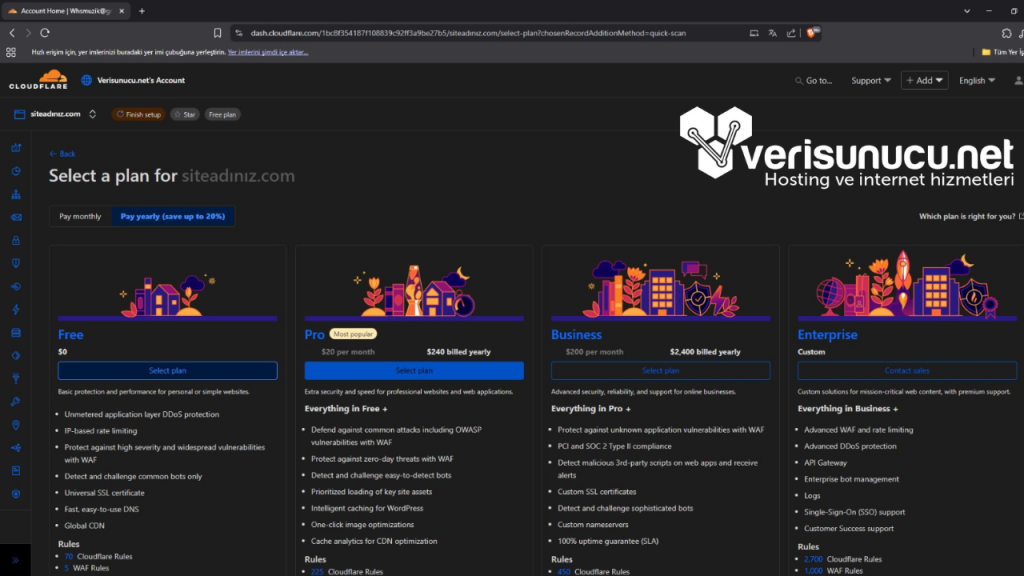Open the share-nodes sidebar icon

click(16, 448)
